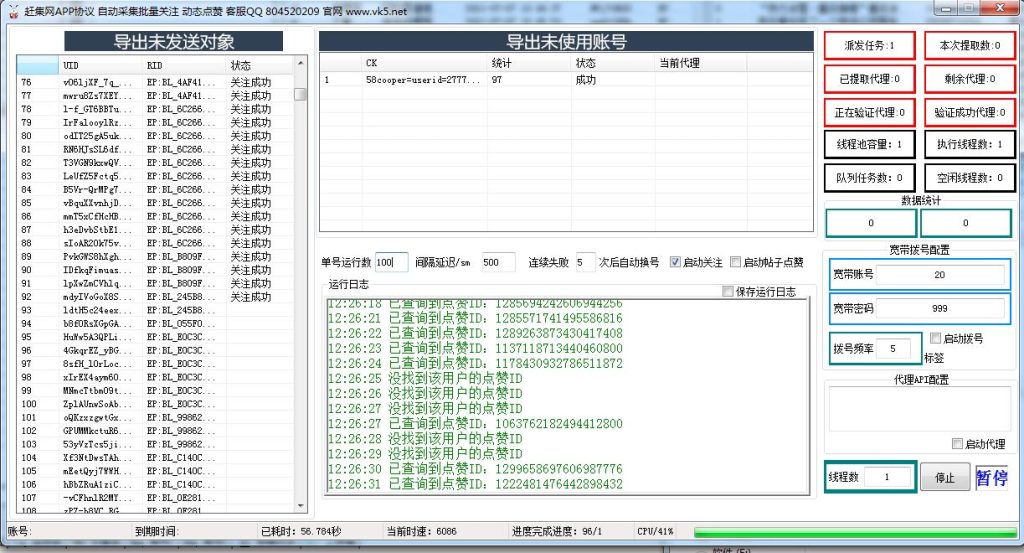Click the green progress bar

click(854, 532)
